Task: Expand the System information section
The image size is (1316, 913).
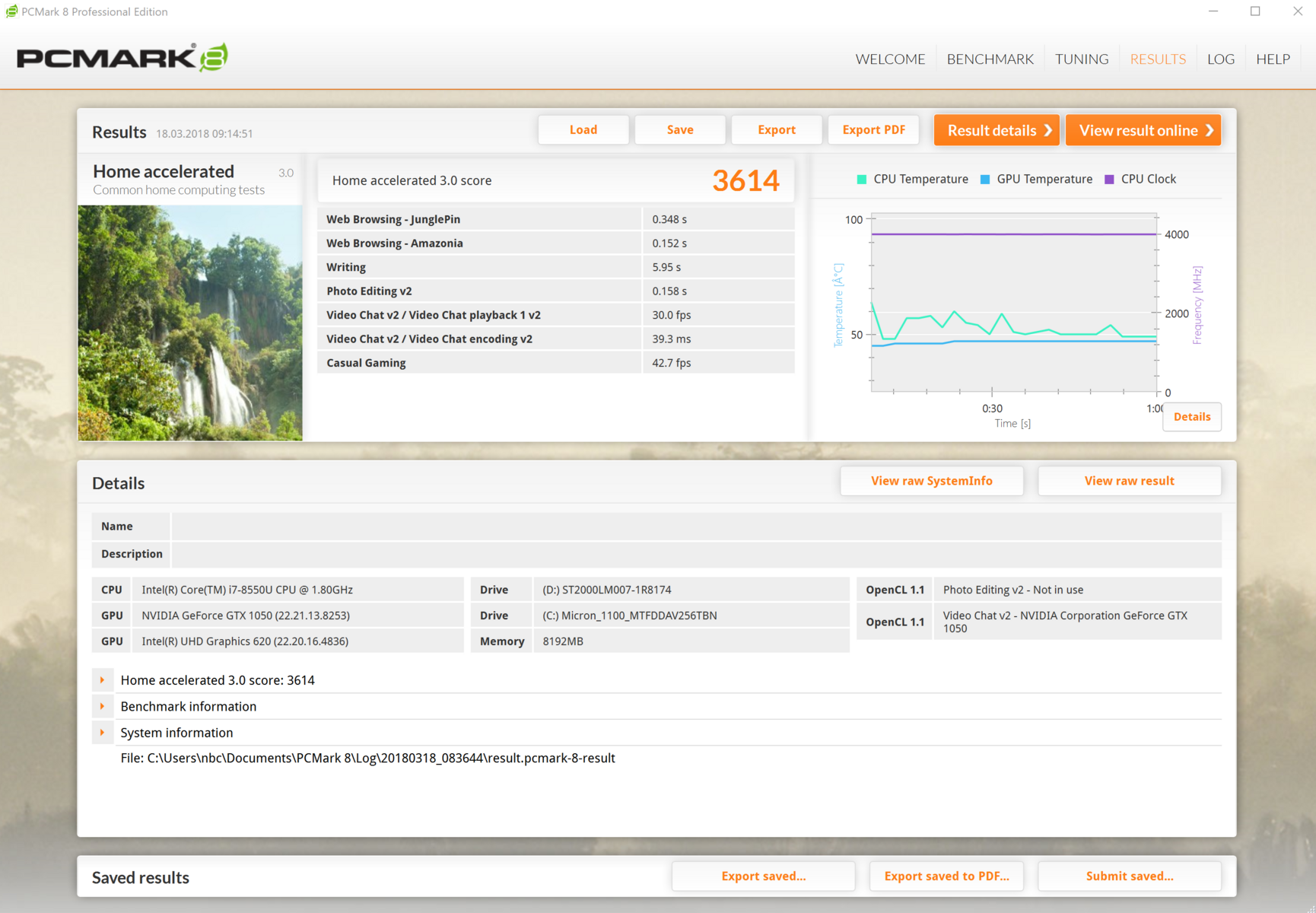Action: pos(103,733)
